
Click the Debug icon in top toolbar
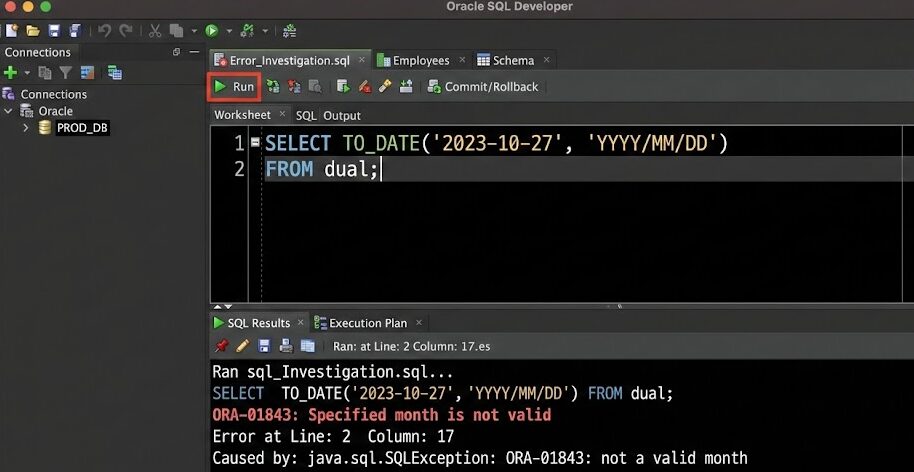pyautogui.click(x=248, y=31)
